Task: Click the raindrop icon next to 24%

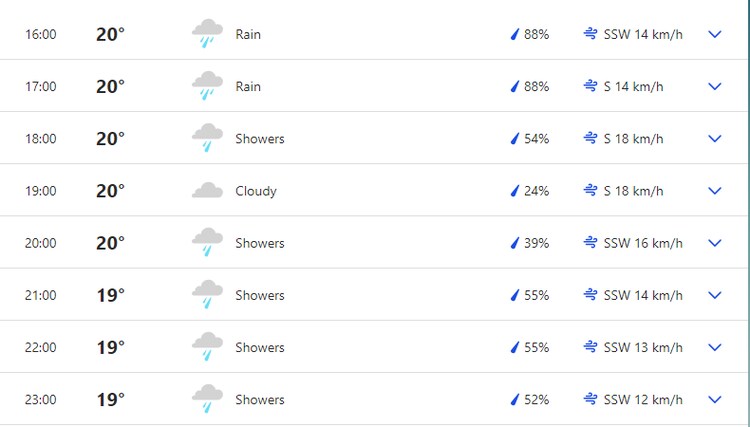Action: (515, 191)
